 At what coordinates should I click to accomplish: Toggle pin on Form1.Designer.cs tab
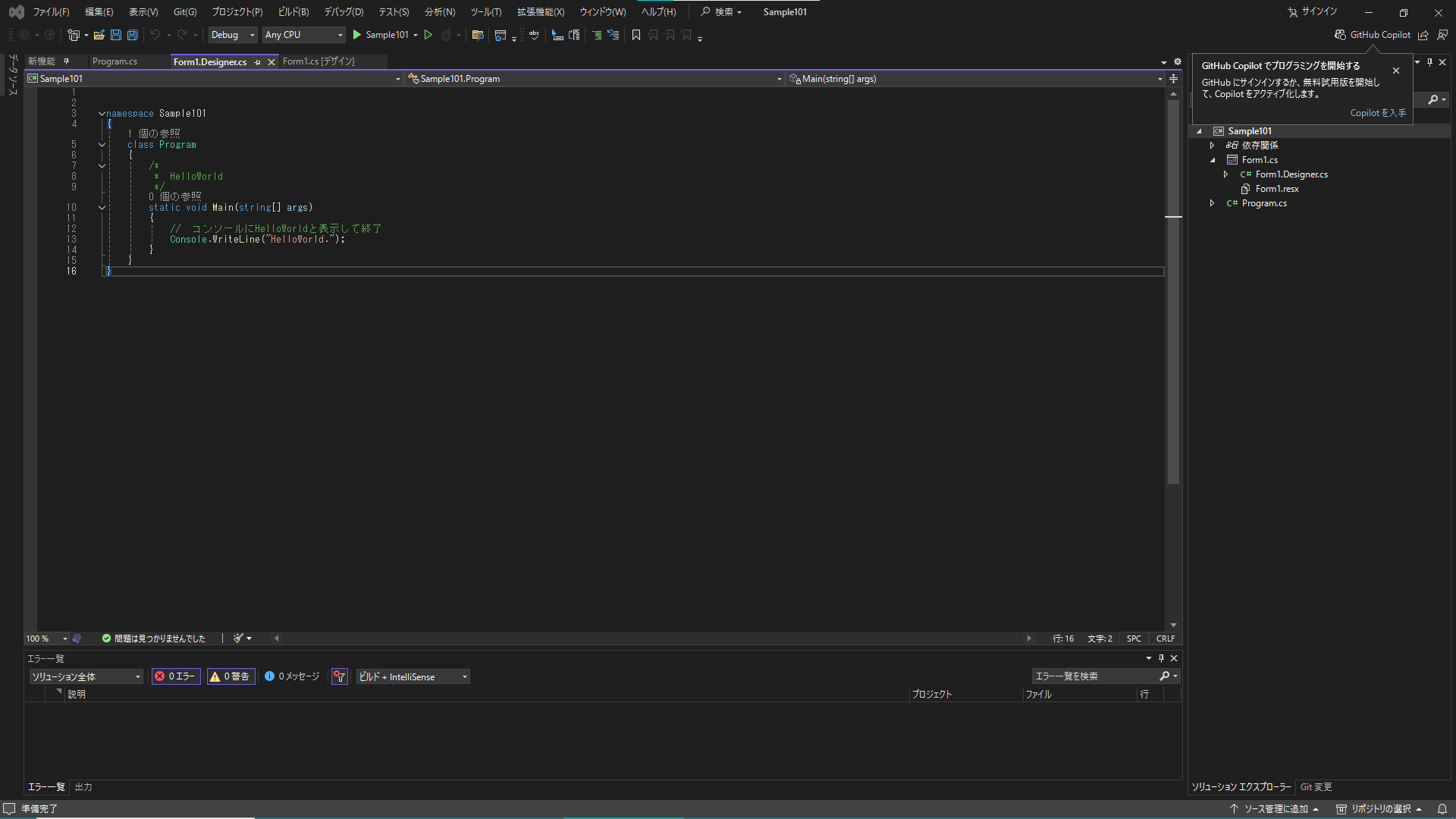pyautogui.click(x=257, y=62)
